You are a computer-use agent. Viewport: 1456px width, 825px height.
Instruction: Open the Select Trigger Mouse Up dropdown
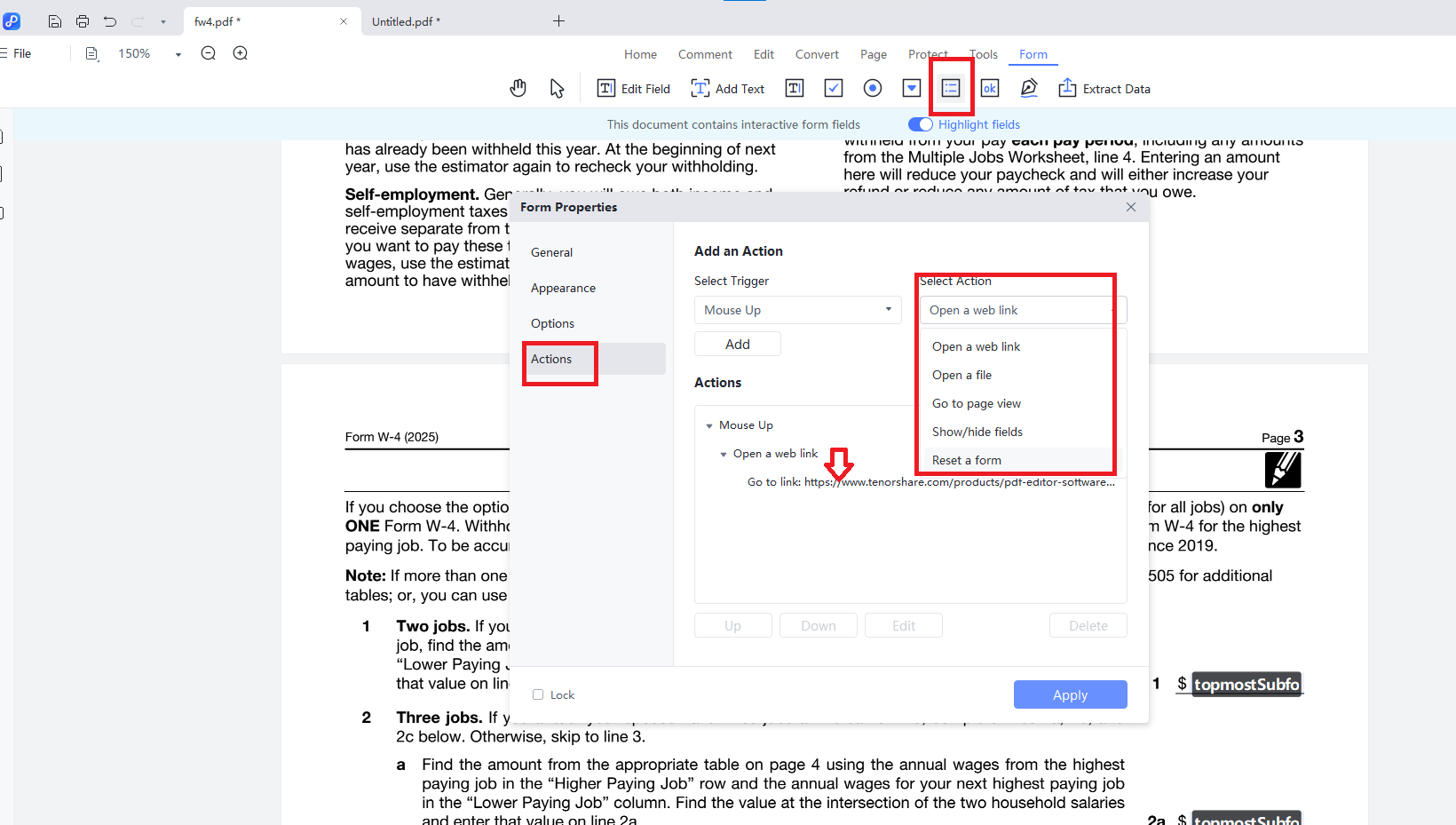797,310
